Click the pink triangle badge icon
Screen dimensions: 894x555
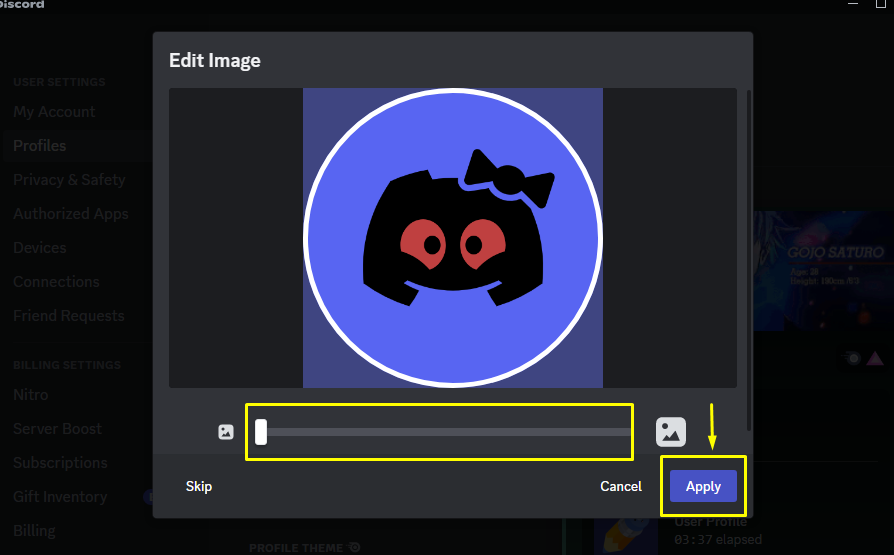click(x=875, y=359)
